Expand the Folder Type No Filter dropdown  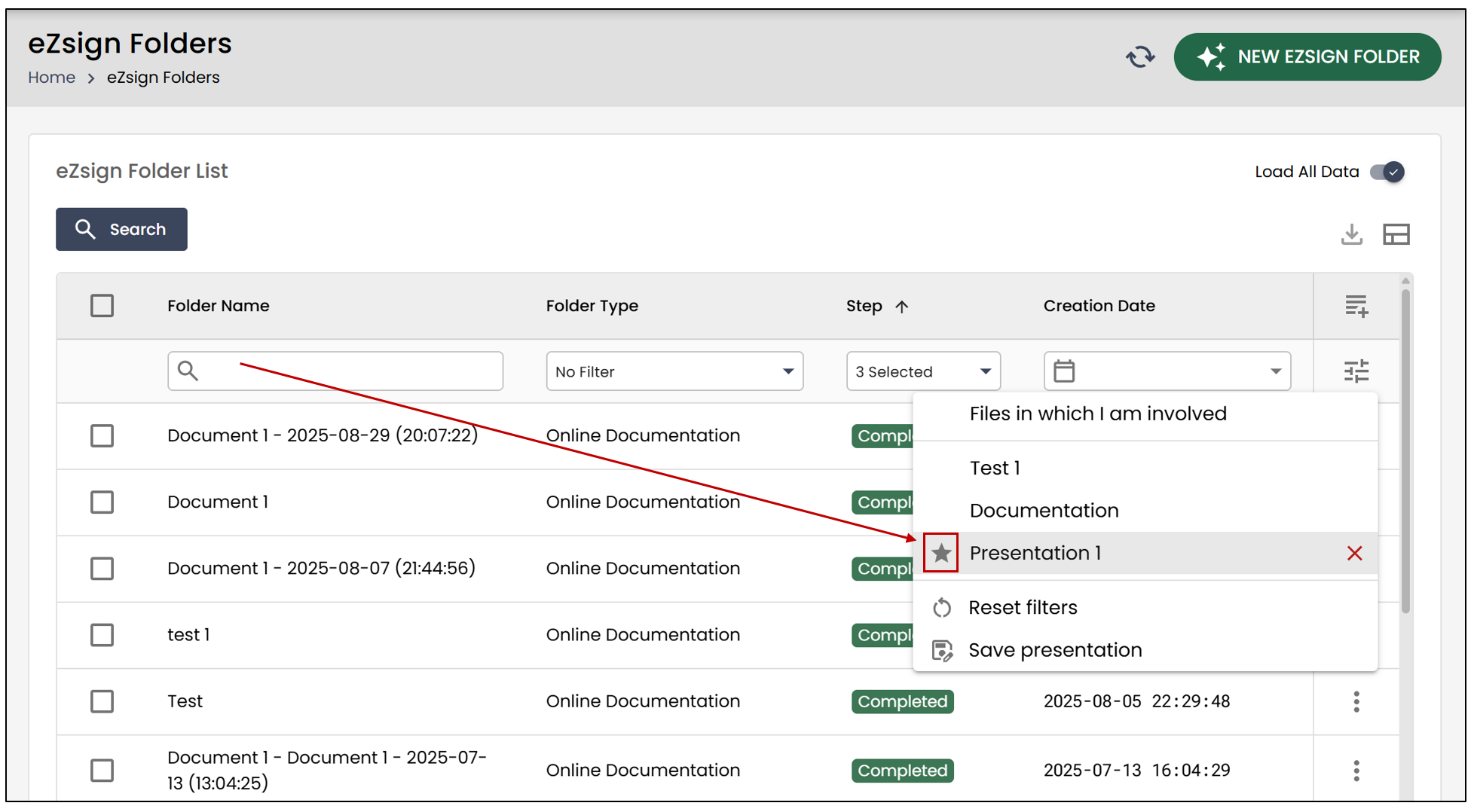[x=674, y=371]
